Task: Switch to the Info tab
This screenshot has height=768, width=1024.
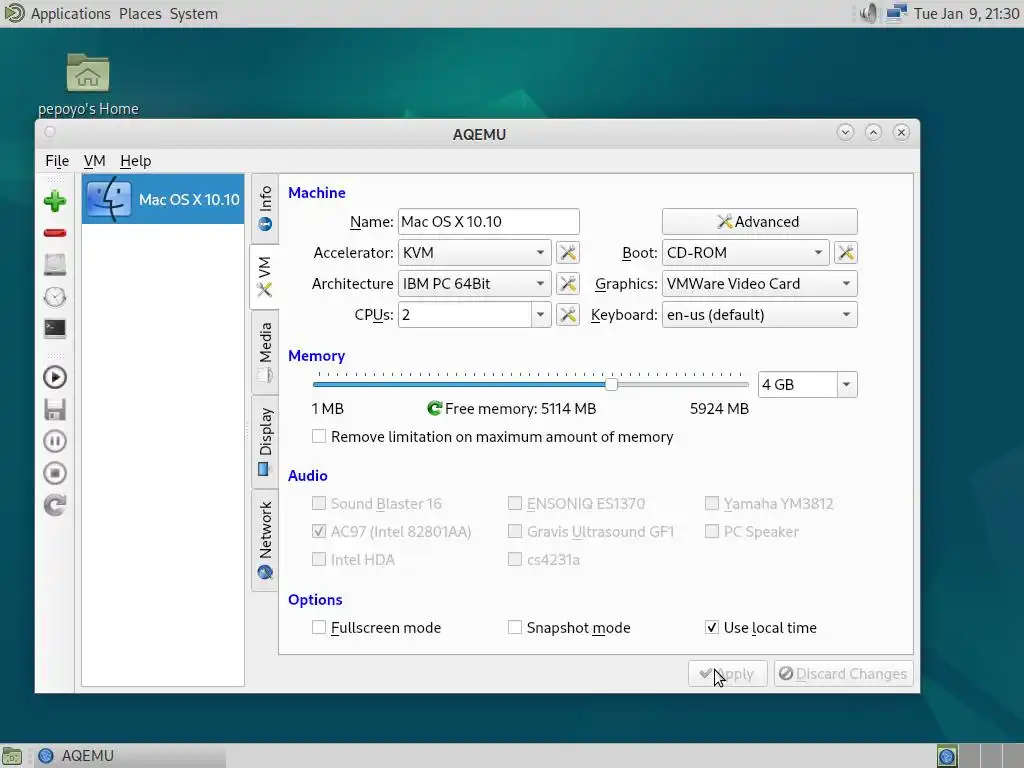Action: [x=265, y=208]
